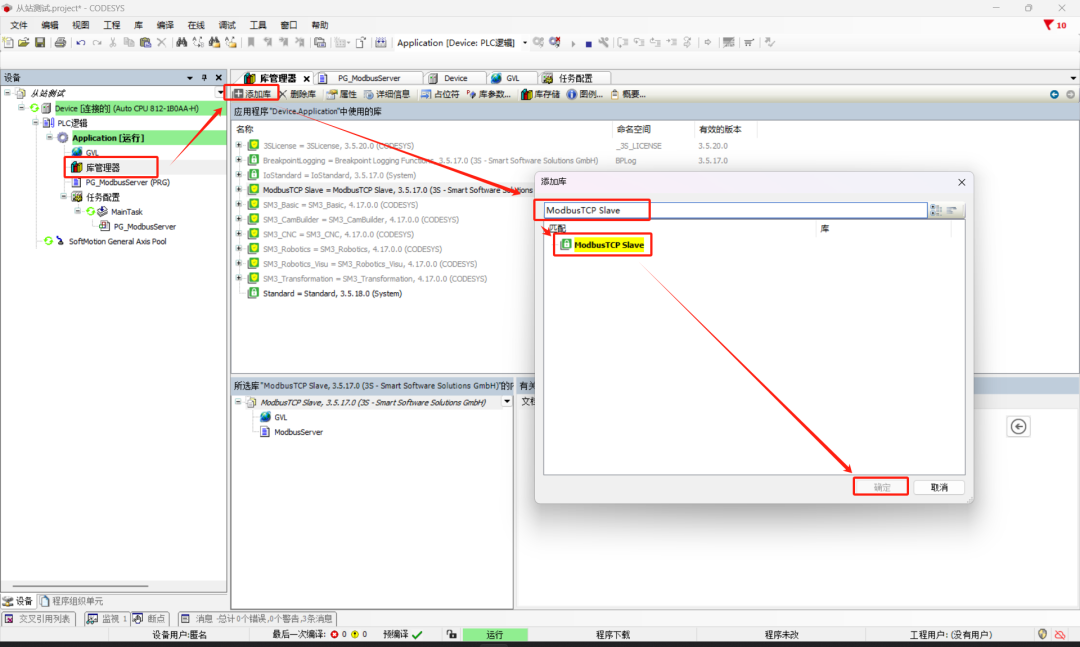Open 断点 (breakpoints) bottom panel tab
Image resolution: width=1080 pixels, height=647 pixels.
click(150, 619)
